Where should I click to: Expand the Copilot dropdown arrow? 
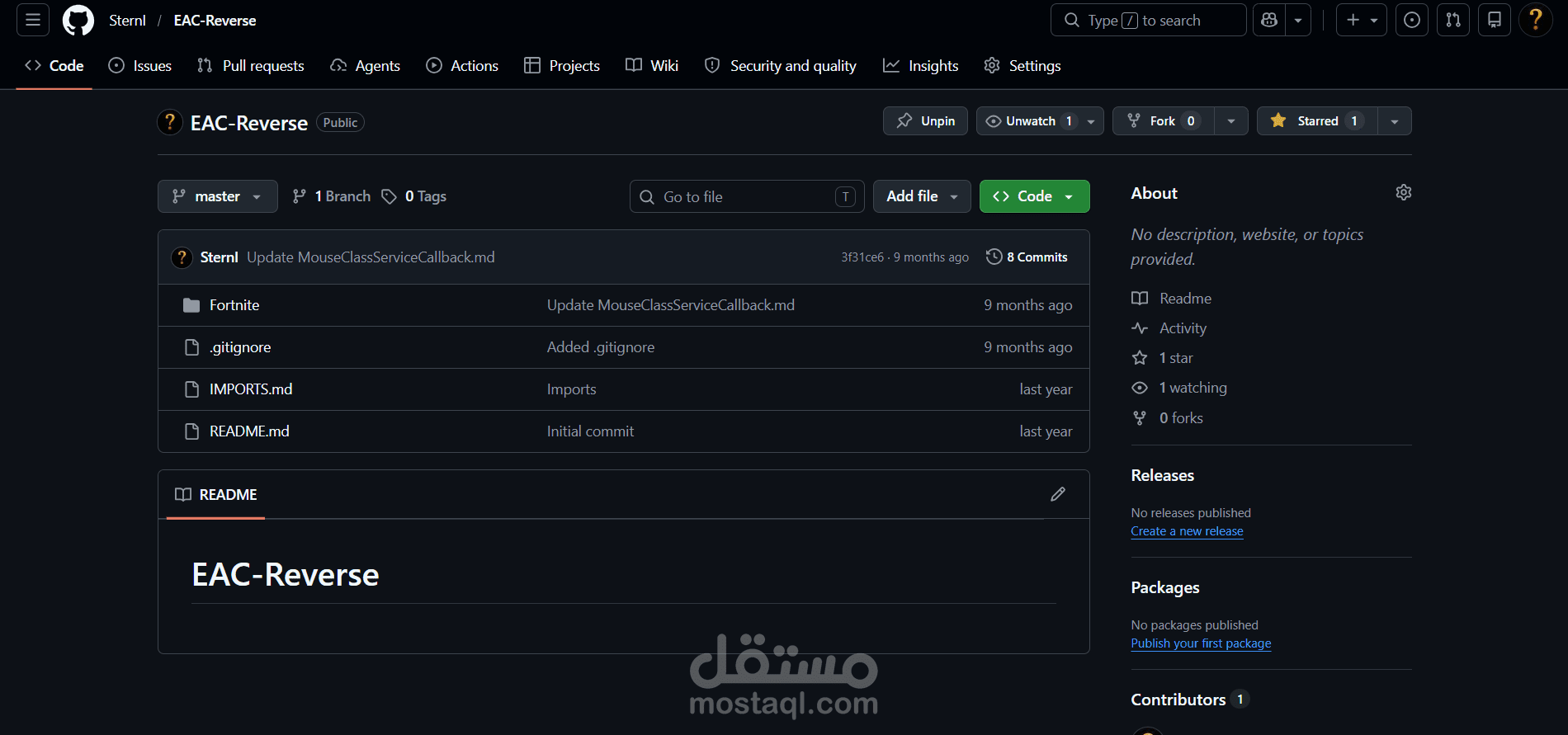point(1298,20)
